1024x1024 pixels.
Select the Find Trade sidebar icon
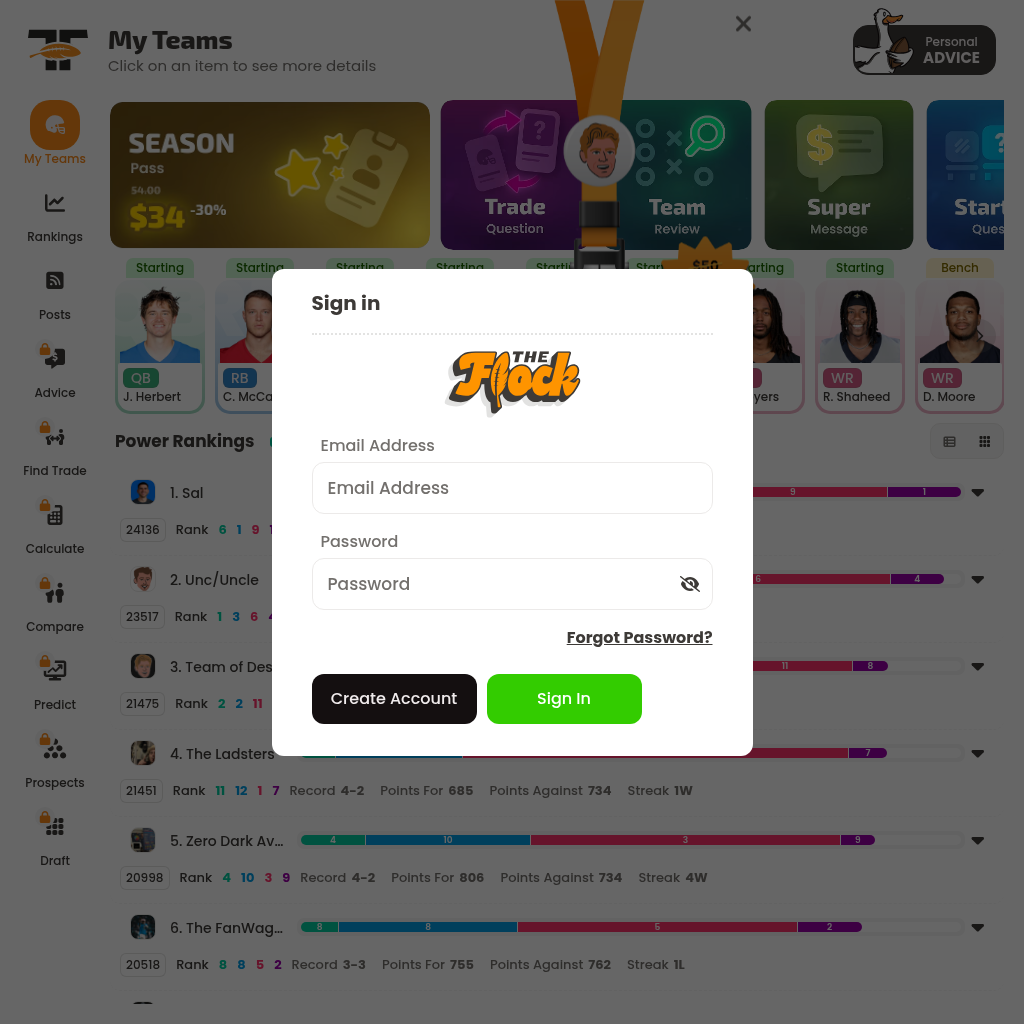[55, 438]
